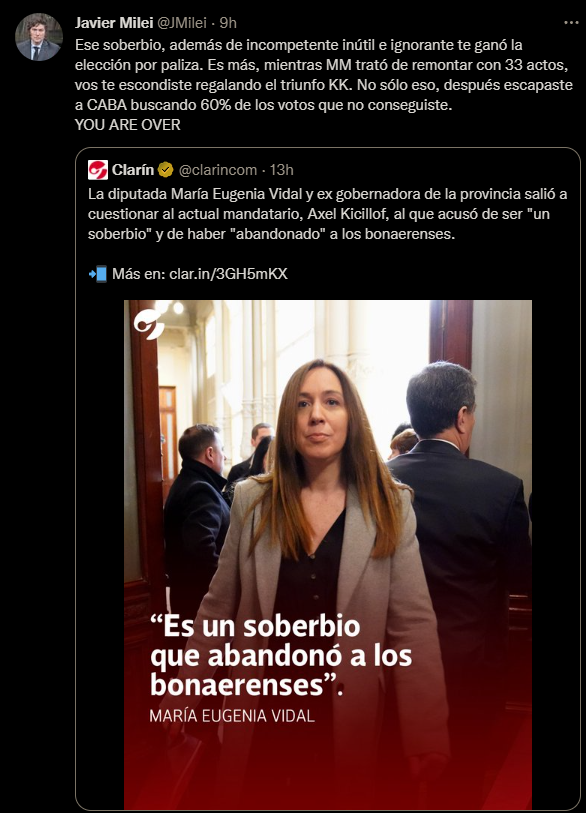Click the Más en label in quoted tweet
Screen dimensions: 586x813
pos(138,274)
